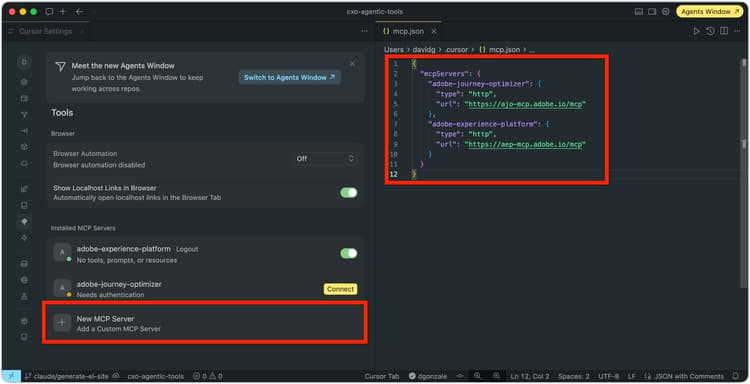Click the .cursor breadcrumb segment

[456, 50]
